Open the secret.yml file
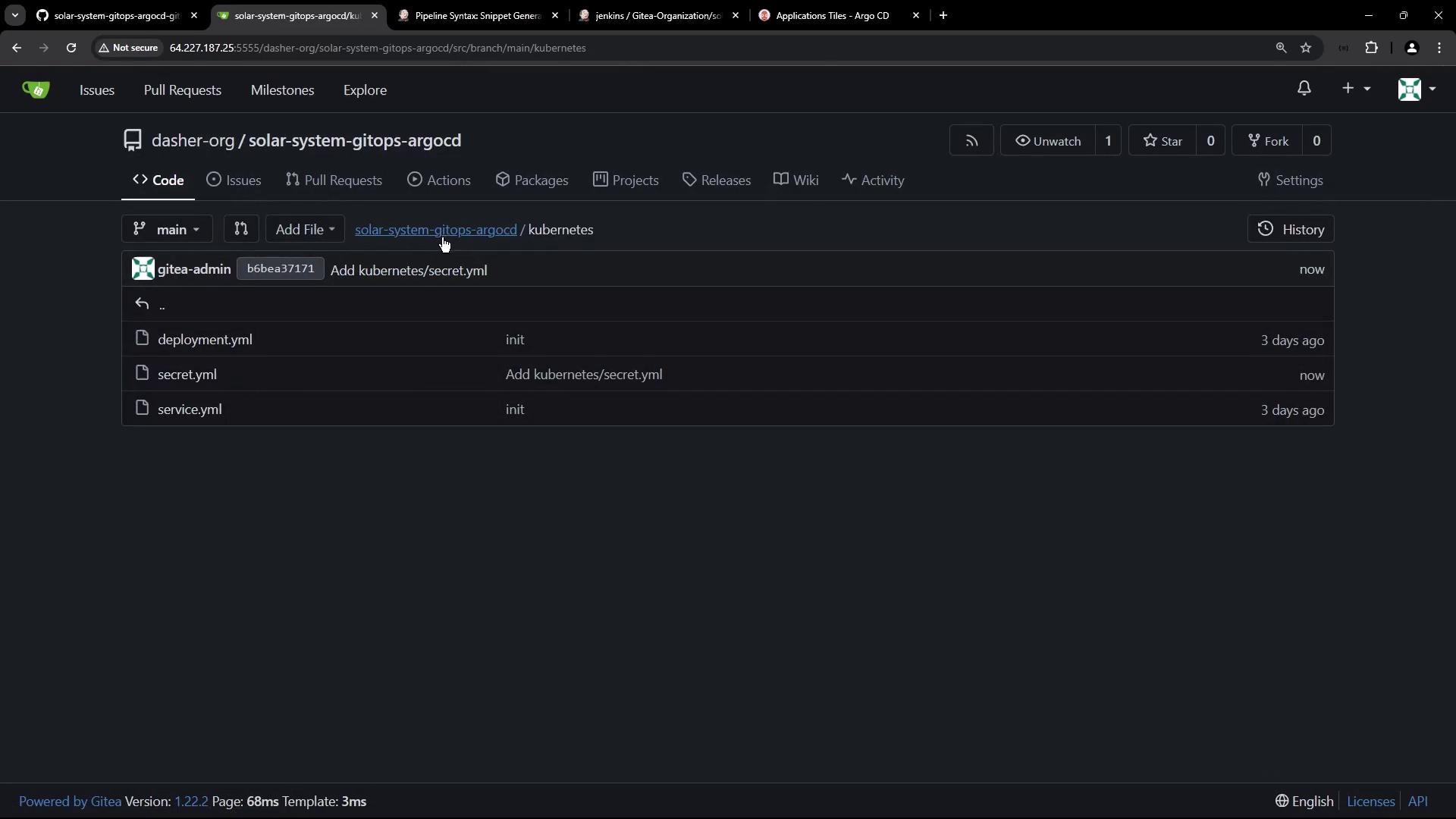The height and width of the screenshot is (819, 1456). pyautogui.click(x=187, y=375)
